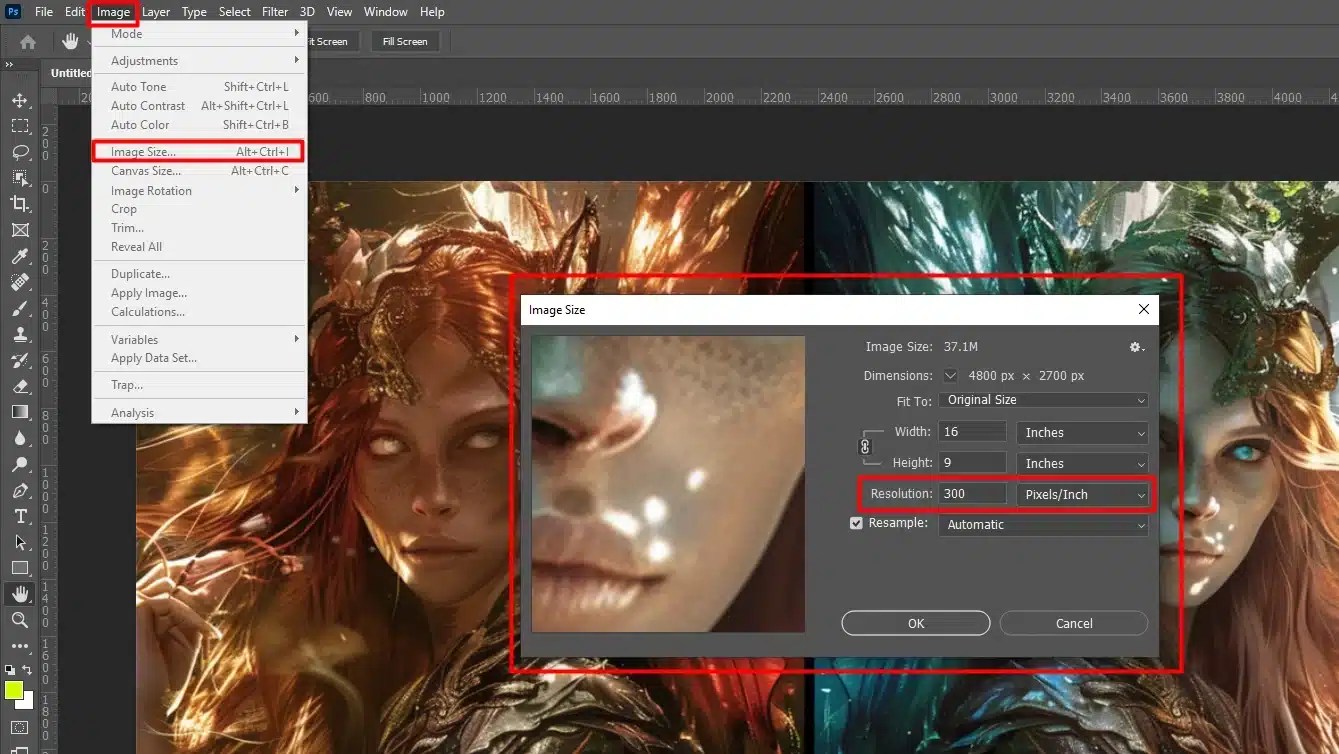
Task: Select the Crop tool in toolbar
Action: click(19, 204)
